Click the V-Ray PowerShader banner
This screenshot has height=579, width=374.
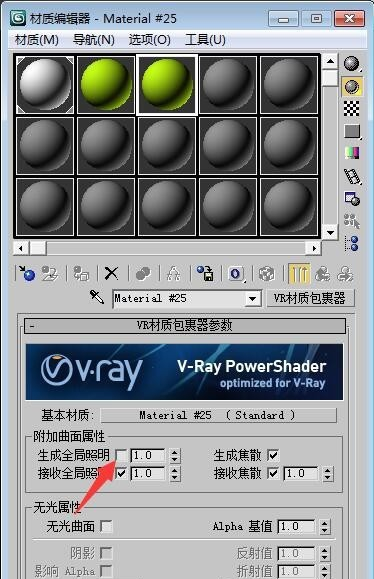tap(184, 372)
